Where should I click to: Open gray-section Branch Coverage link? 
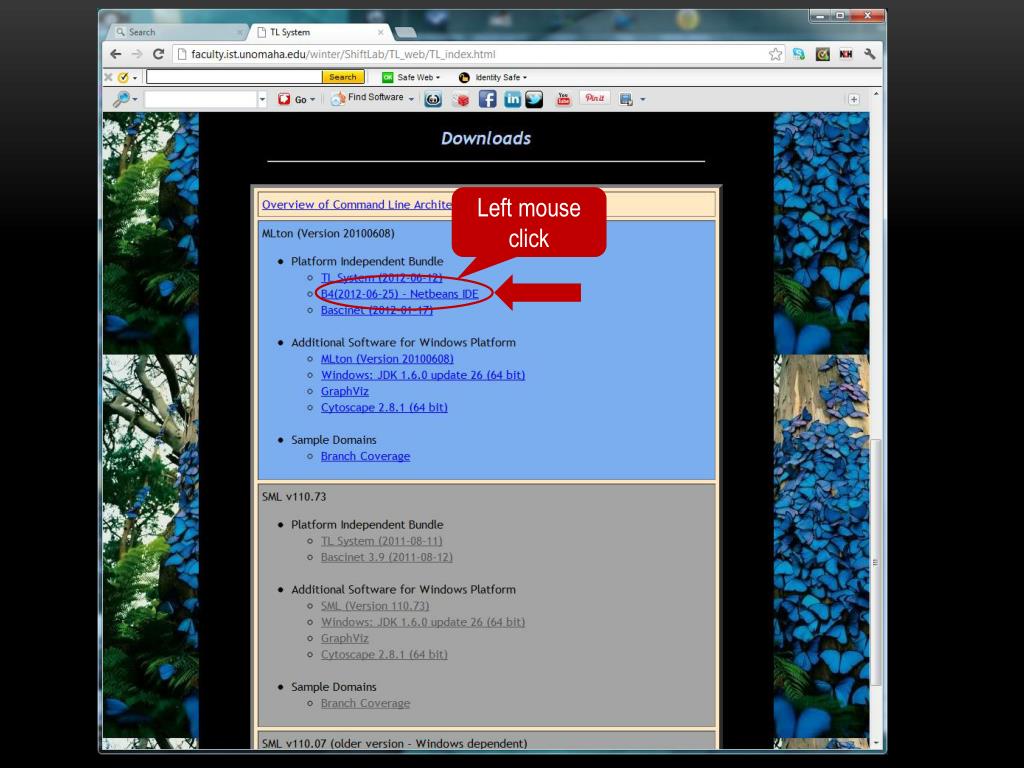[366, 703]
